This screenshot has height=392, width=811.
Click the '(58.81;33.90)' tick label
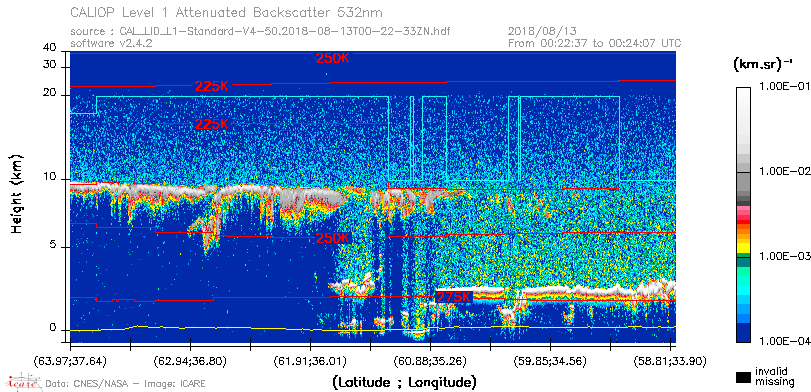pyautogui.click(x=670, y=360)
